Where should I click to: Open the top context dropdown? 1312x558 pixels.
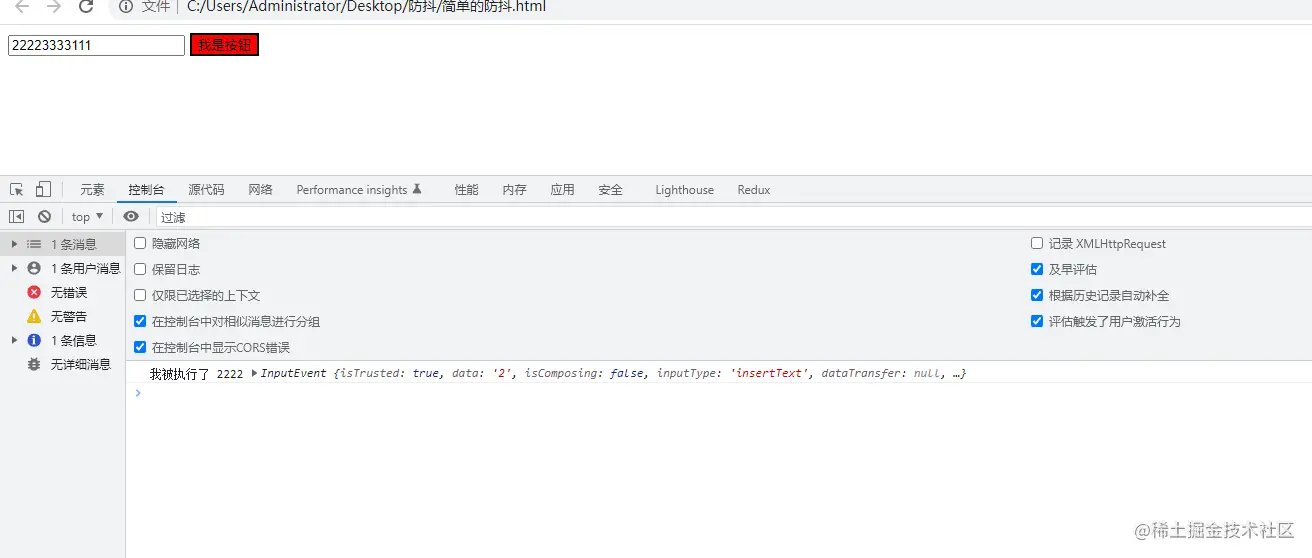point(87,216)
